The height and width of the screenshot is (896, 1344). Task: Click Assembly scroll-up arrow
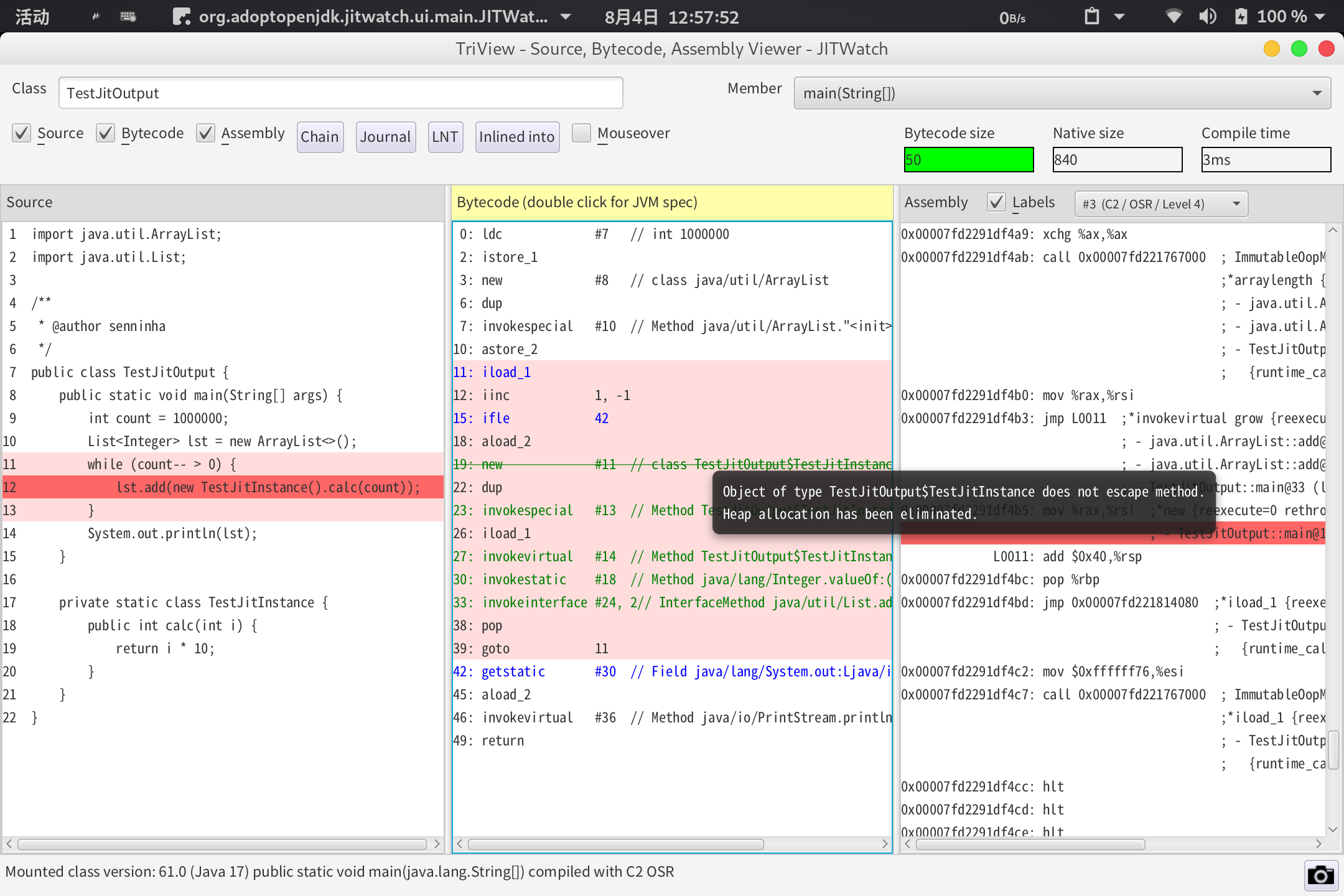(x=1333, y=230)
